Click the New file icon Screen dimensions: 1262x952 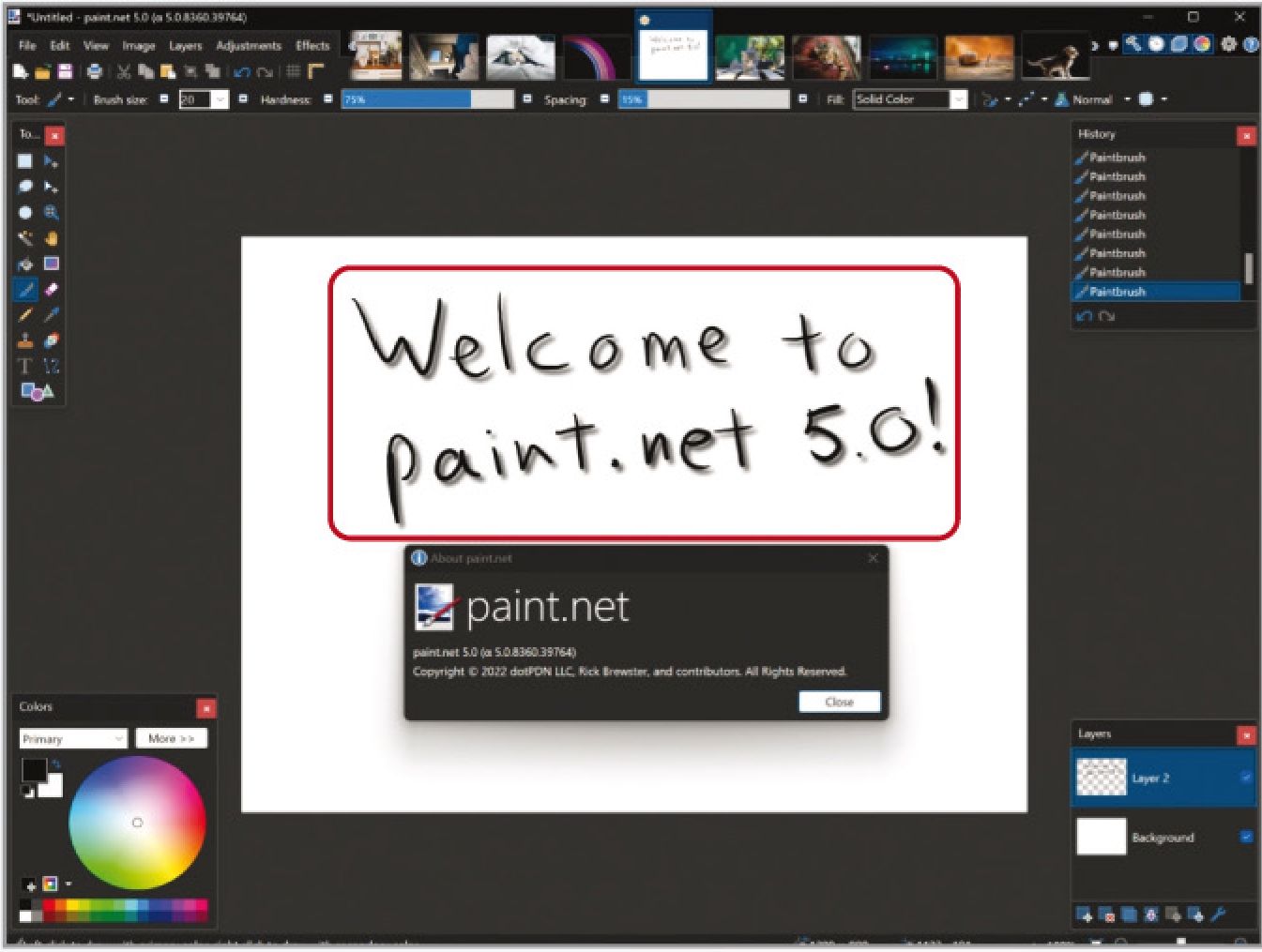[20, 71]
